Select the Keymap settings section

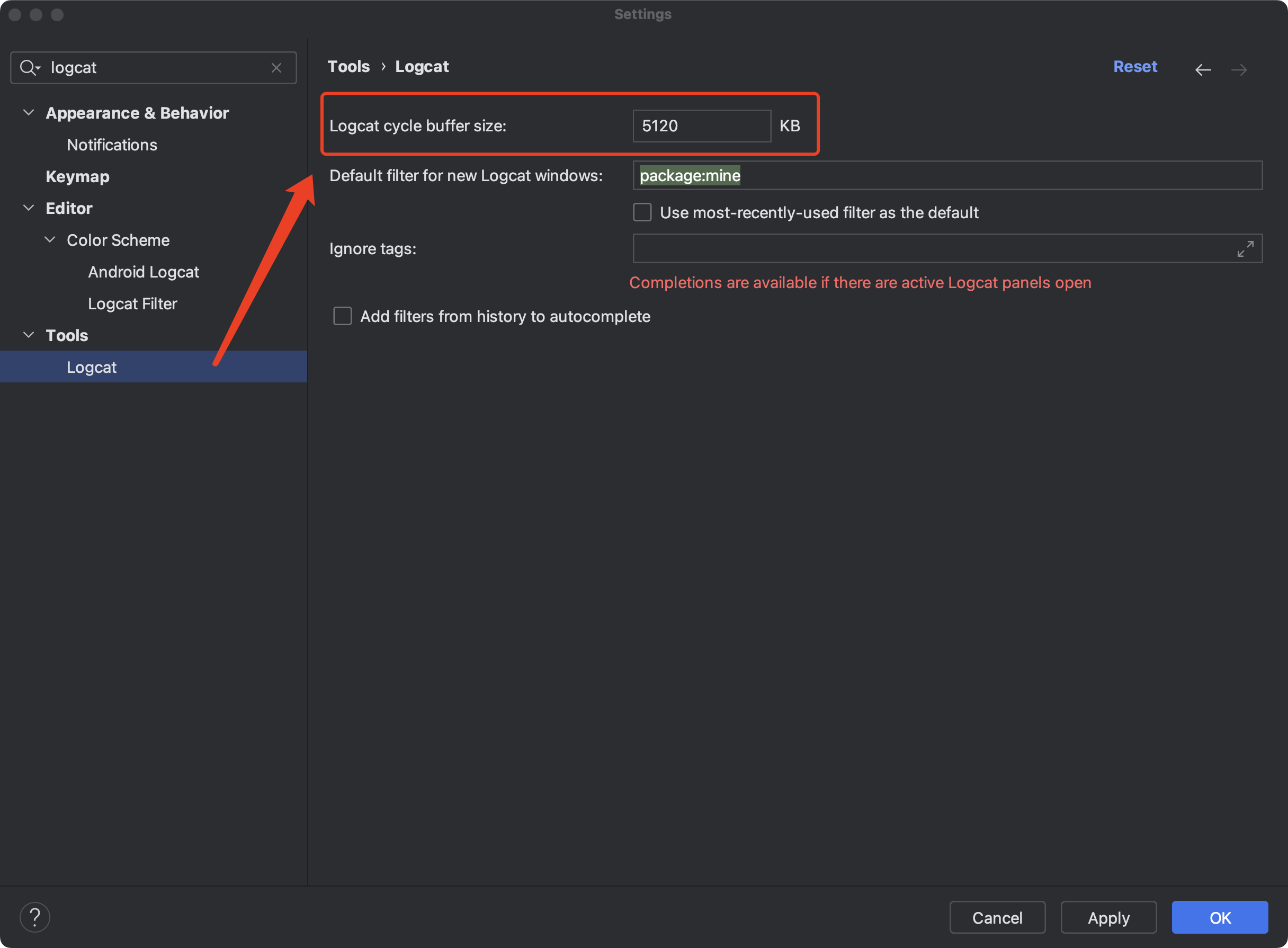pyautogui.click(x=78, y=176)
